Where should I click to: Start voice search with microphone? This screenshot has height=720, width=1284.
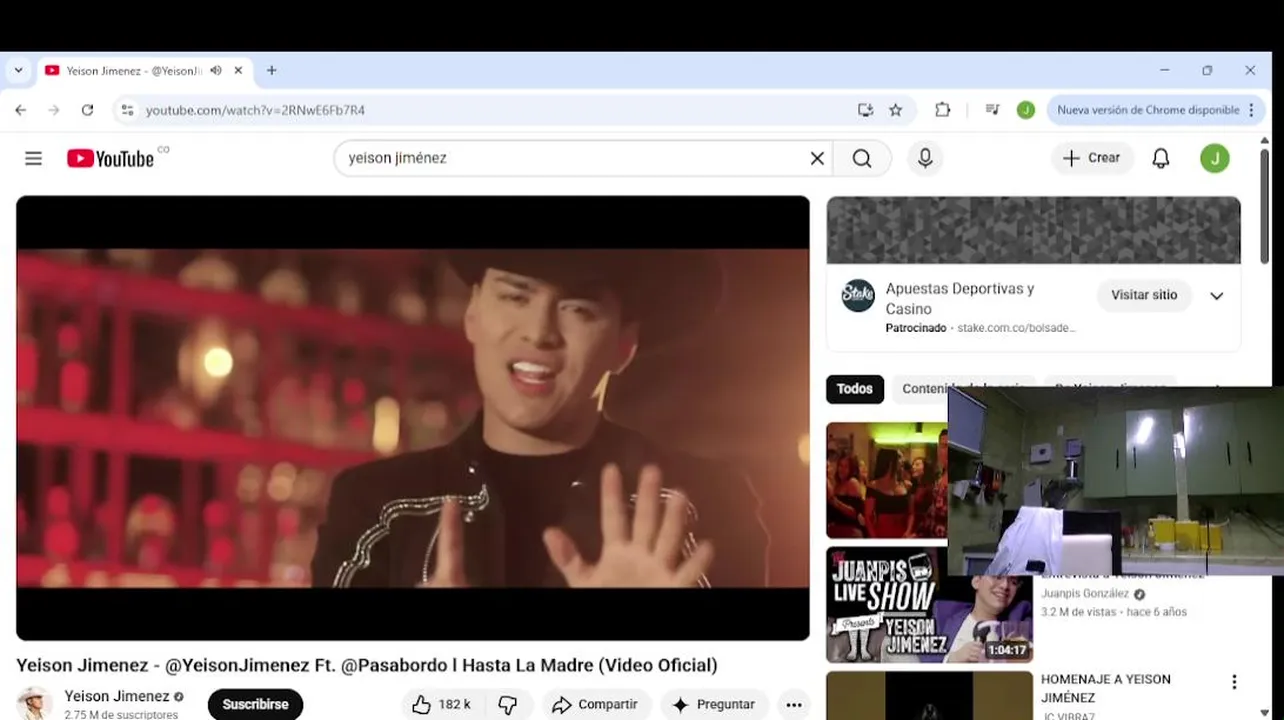925,158
